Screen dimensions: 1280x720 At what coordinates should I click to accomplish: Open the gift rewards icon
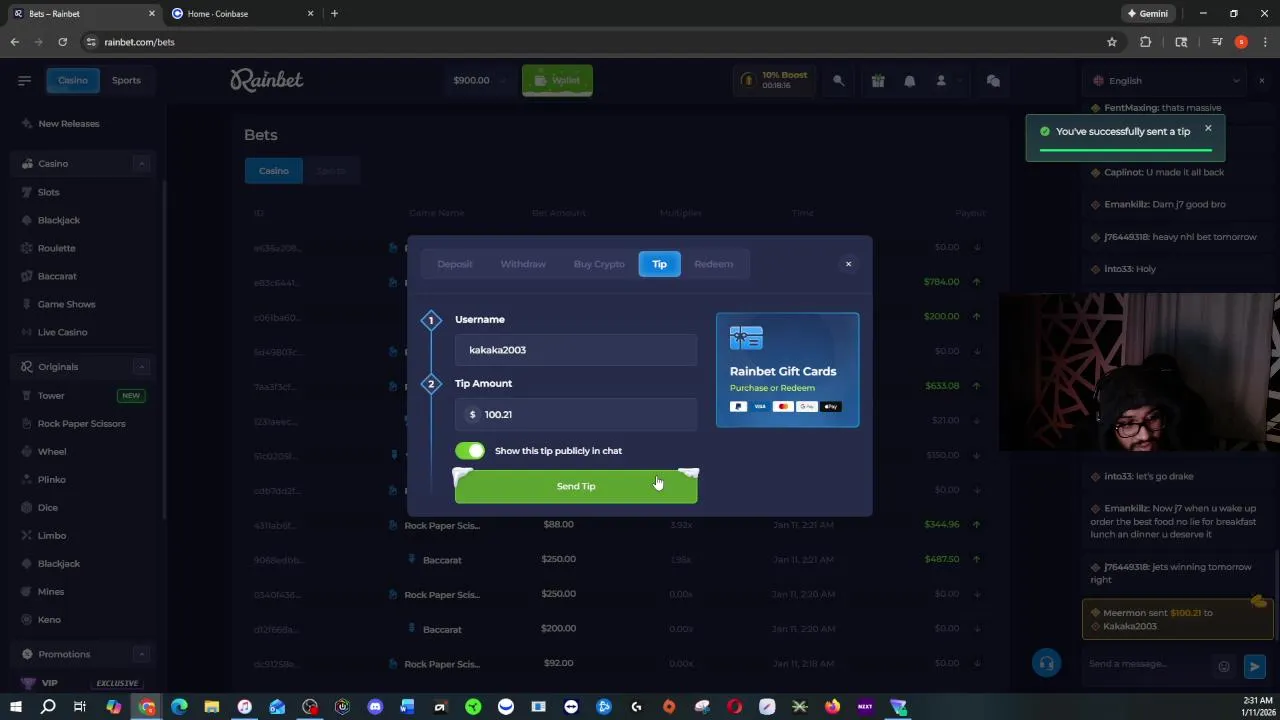pos(878,81)
